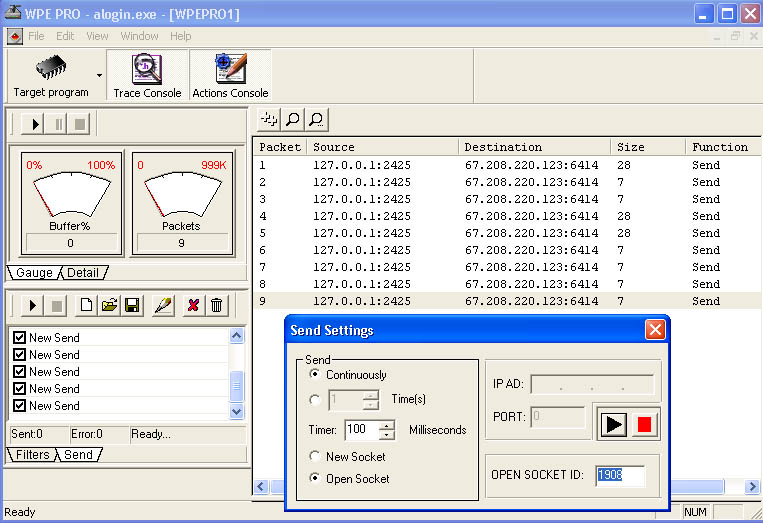The height and width of the screenshot is (523, 763).
Task: Stop packet logging with the top stop button
Action: point(80,125)
